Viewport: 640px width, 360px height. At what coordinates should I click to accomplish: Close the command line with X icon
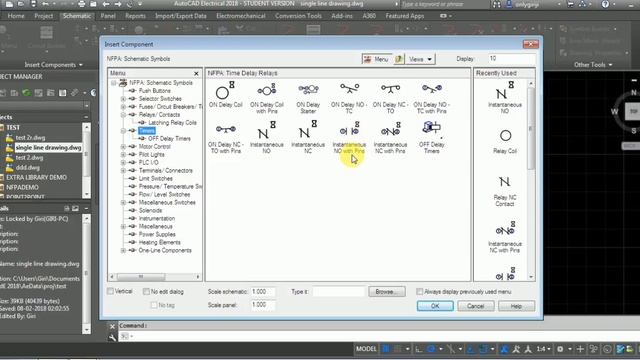pos(112,326)
